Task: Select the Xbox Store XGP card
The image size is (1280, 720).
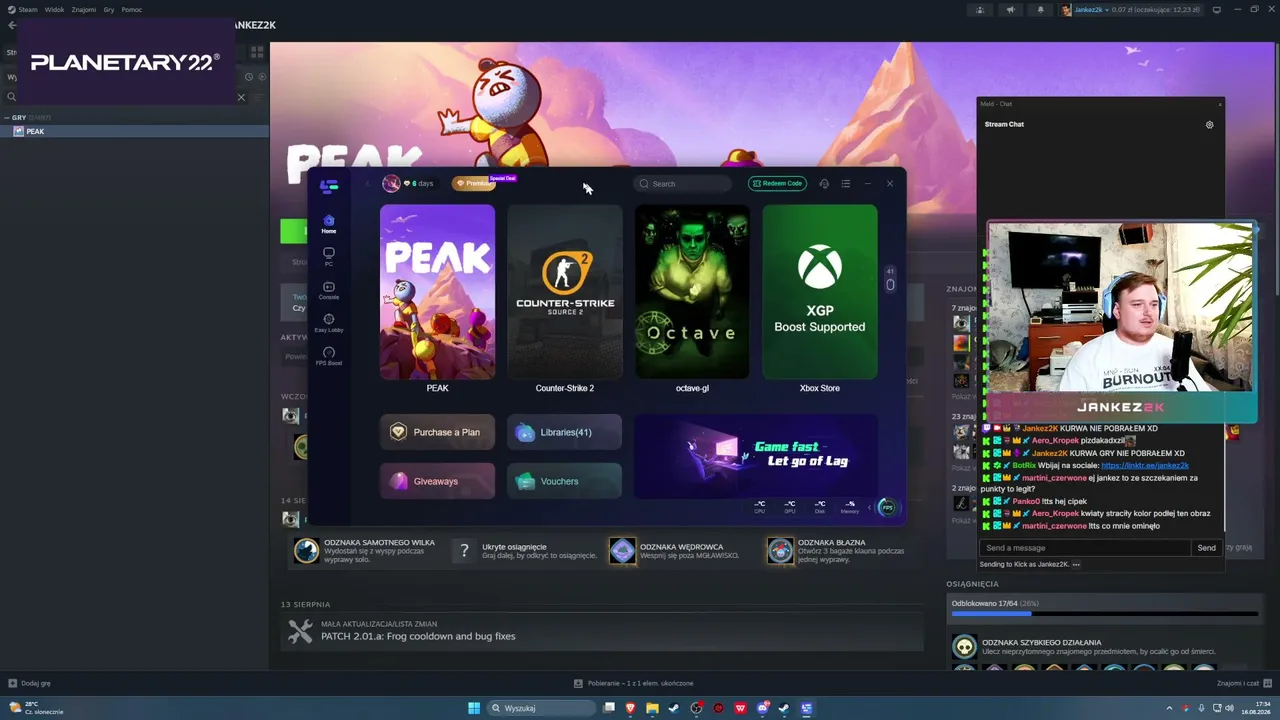Action: [x=820, y=292]
